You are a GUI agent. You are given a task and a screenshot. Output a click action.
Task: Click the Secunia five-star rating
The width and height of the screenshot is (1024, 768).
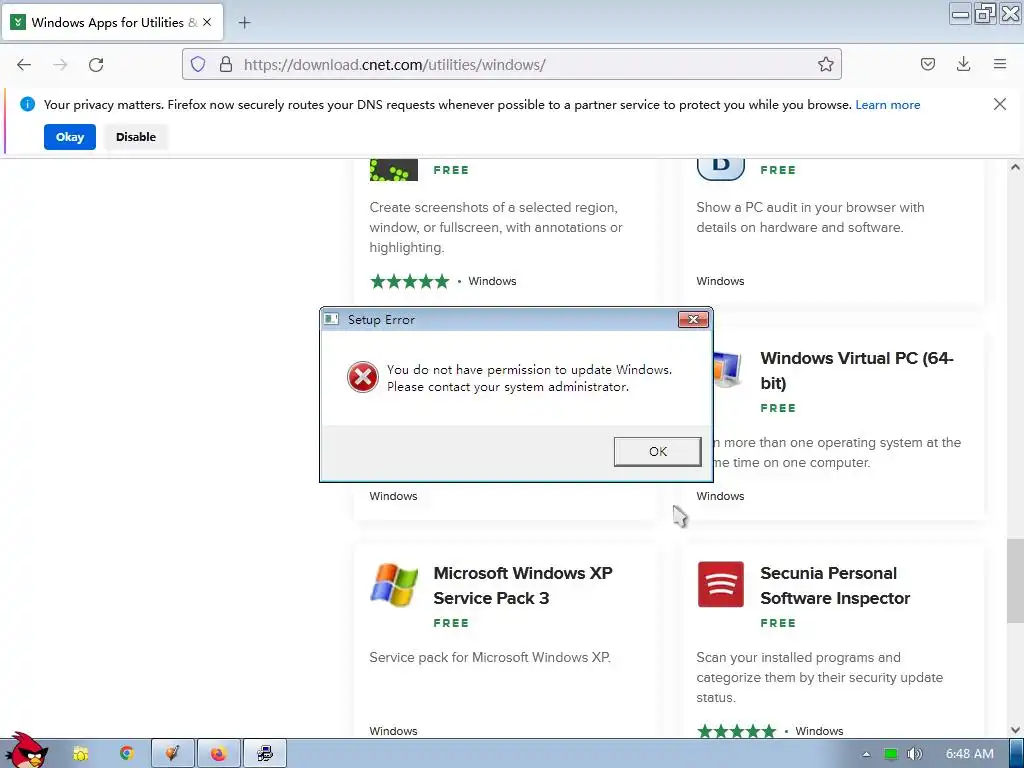tap(736, 731)
